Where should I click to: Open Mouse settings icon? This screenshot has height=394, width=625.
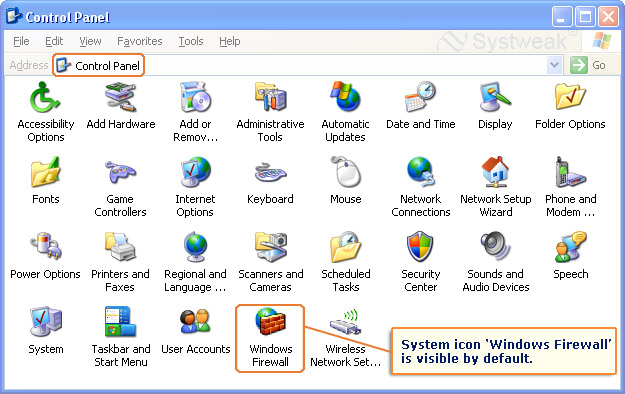tap(345, 171)
